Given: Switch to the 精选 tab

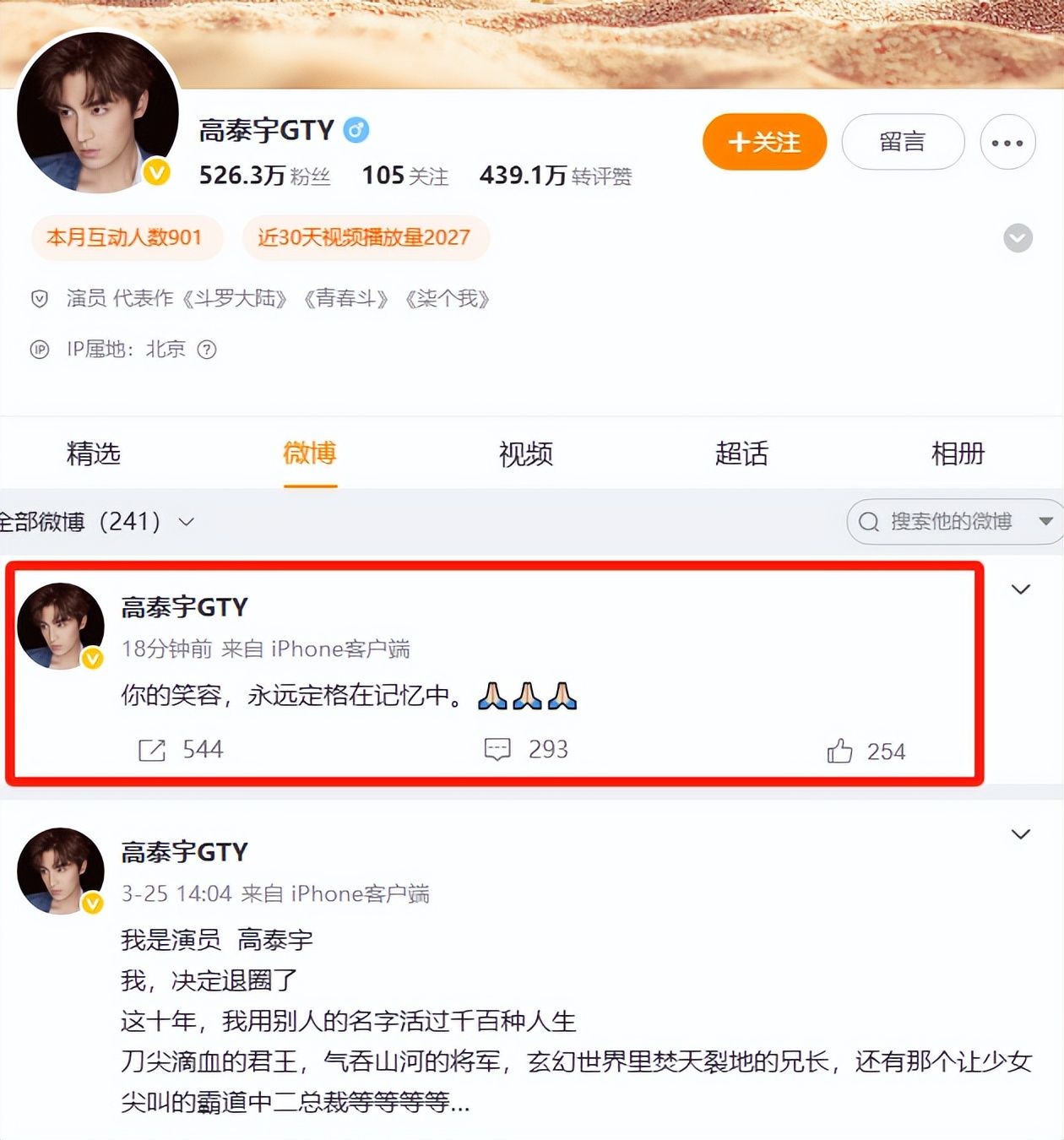Looking at the screenshot, I should (94, 454).
